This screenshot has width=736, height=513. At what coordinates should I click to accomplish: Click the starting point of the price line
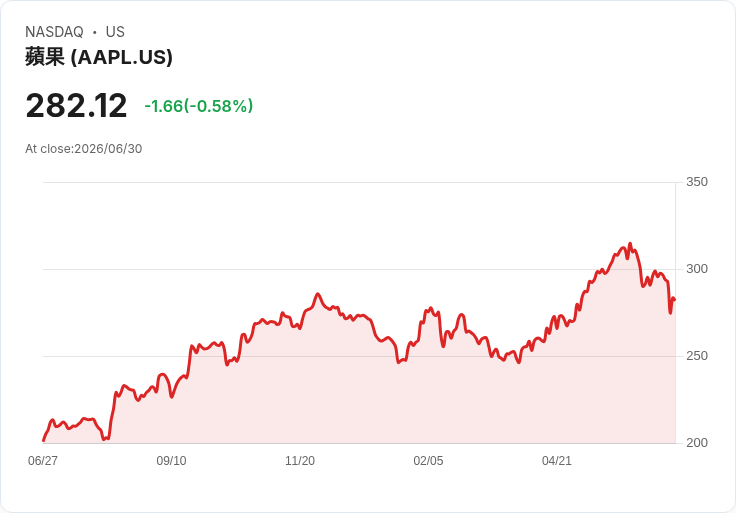[x=44, y=441]
